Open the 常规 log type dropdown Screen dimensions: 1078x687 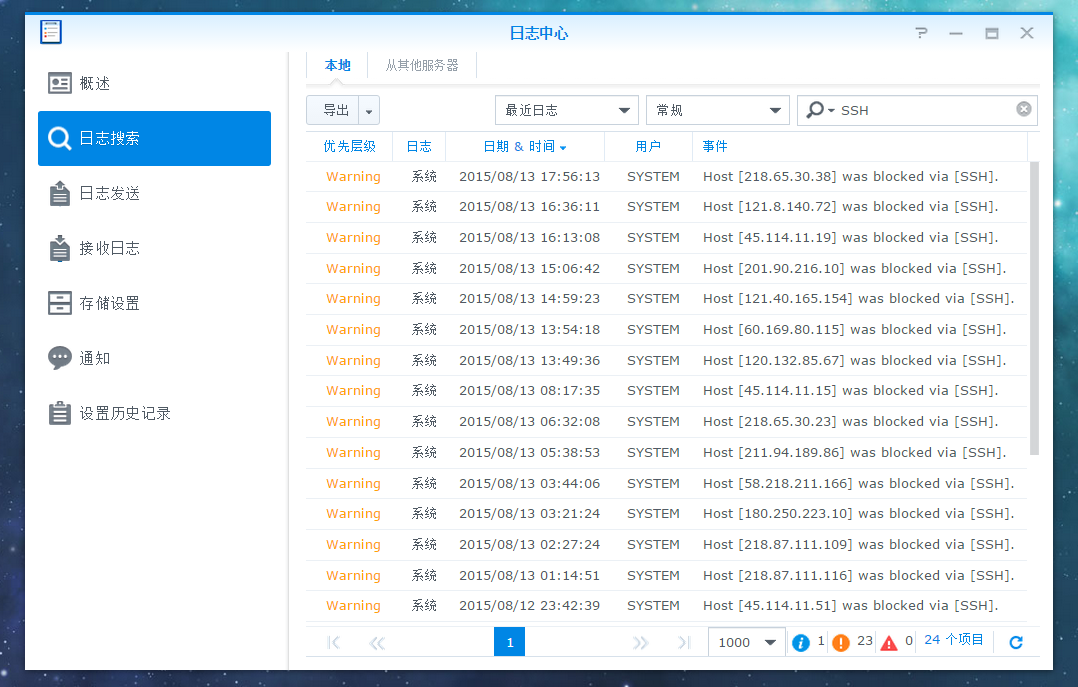(x=717, y=110)
